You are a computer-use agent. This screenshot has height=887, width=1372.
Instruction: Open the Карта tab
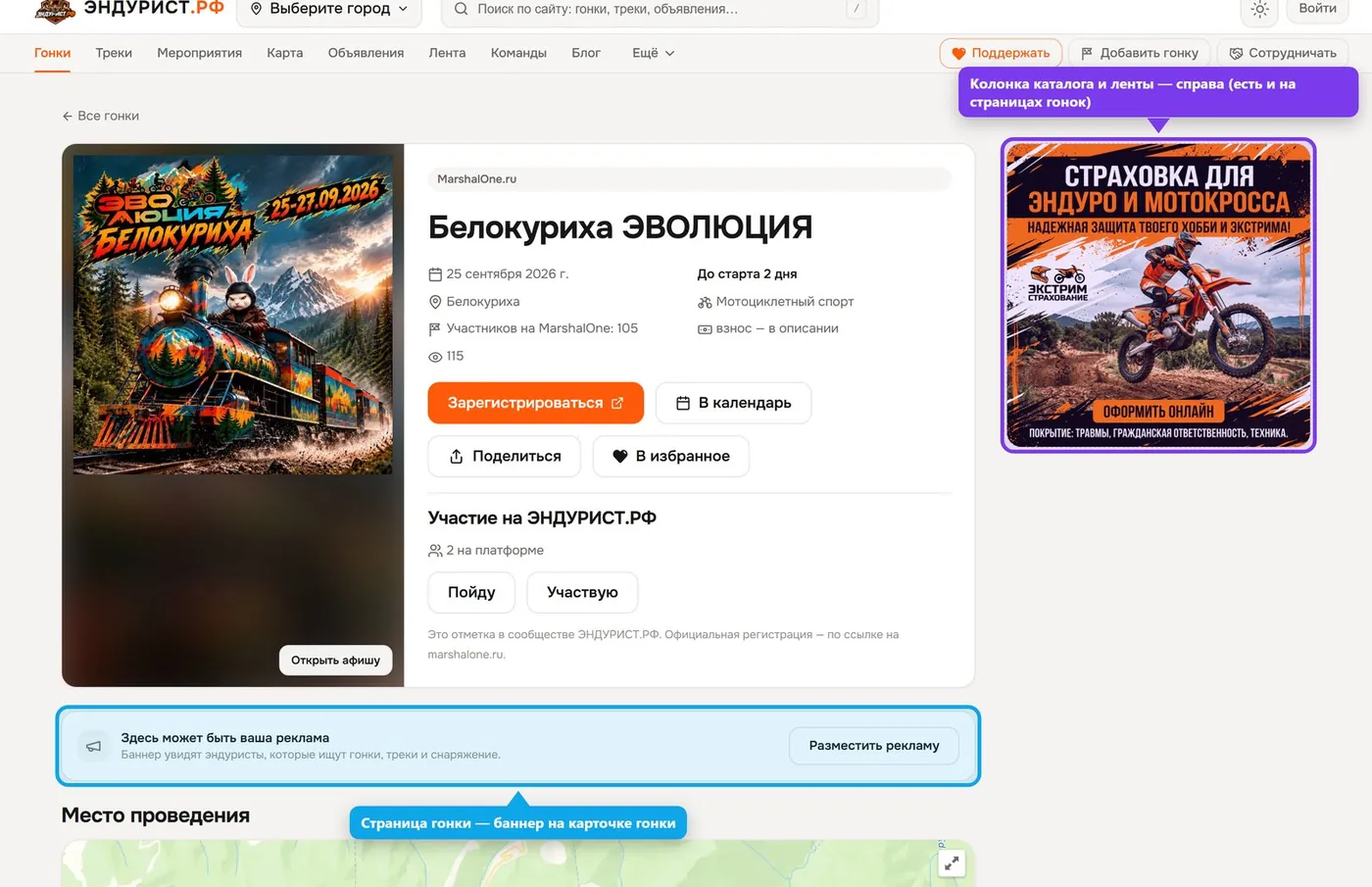coord(285,53)
